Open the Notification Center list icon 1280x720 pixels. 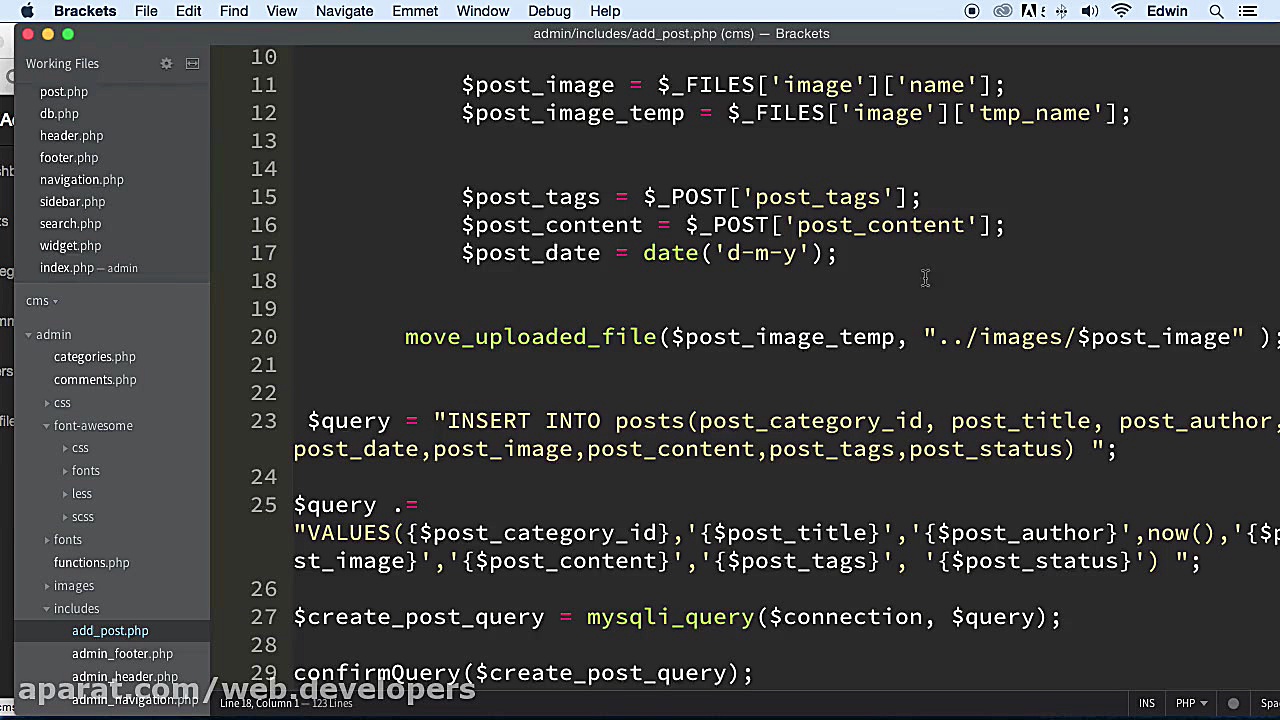[1247, 11]
